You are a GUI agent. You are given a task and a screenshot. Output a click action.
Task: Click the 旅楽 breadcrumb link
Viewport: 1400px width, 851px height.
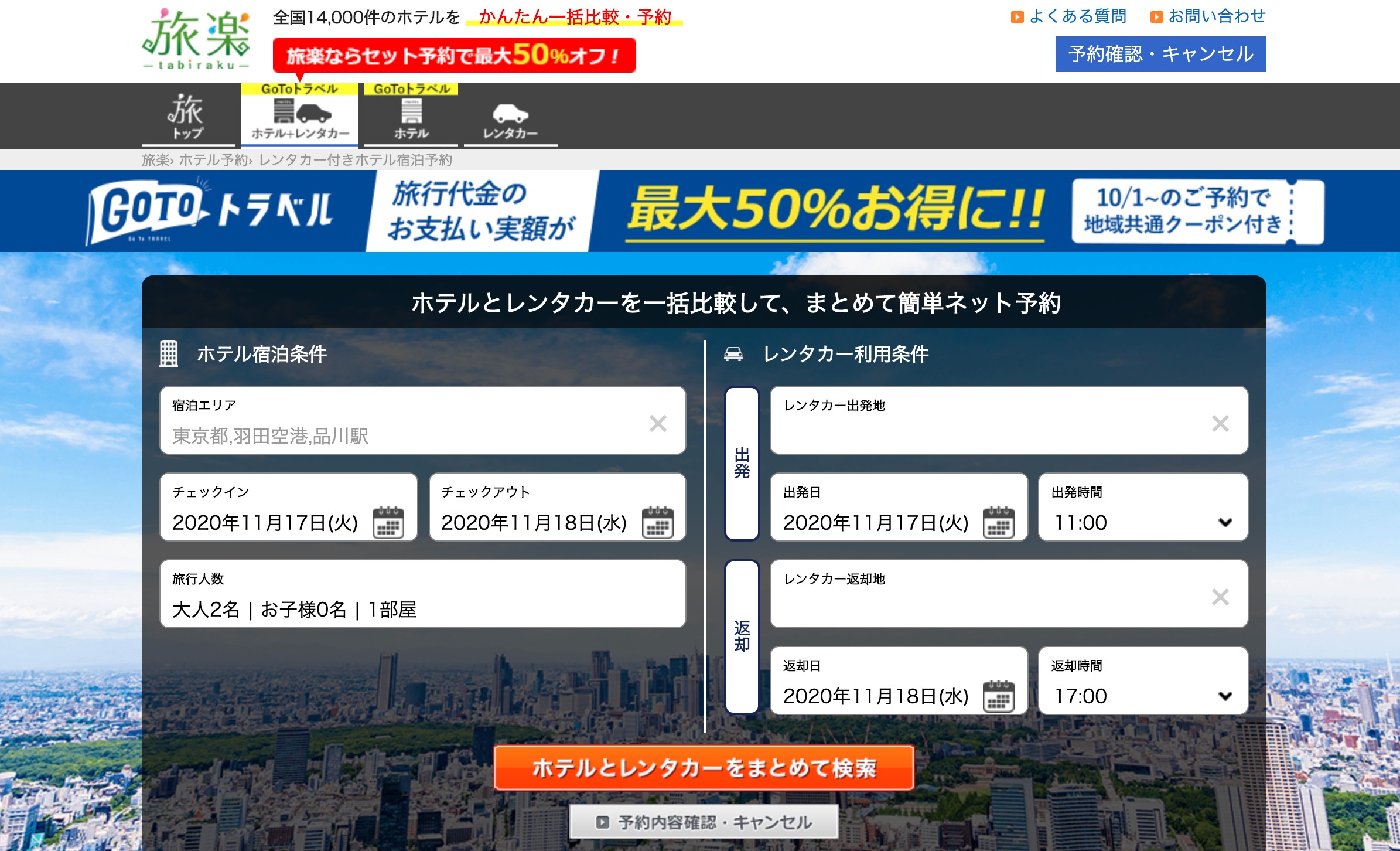click(x=156, y=160)
